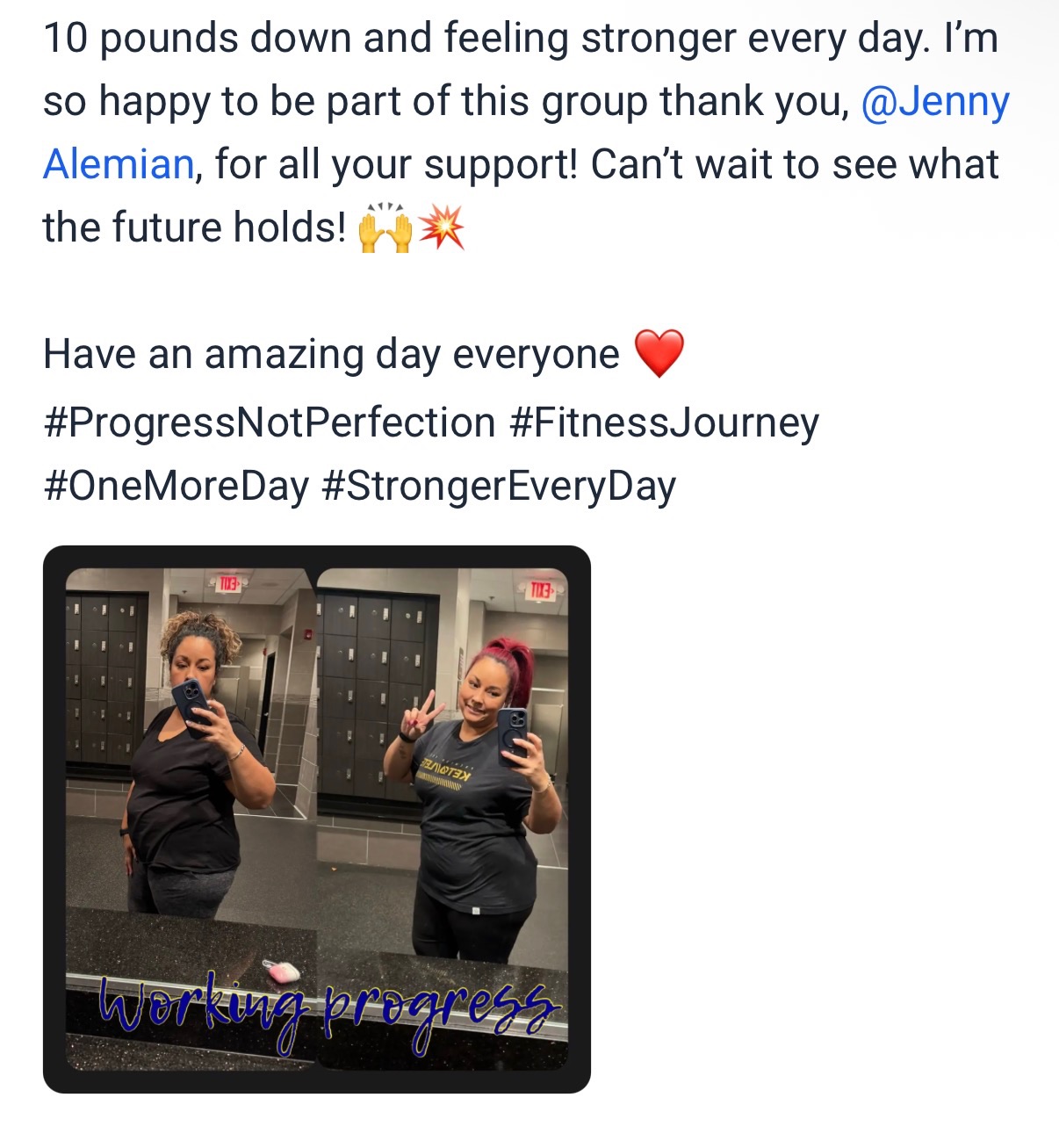Tap the Alemian name link
The width and height of the screenshot is (1059, 1148).
(119, 164)
